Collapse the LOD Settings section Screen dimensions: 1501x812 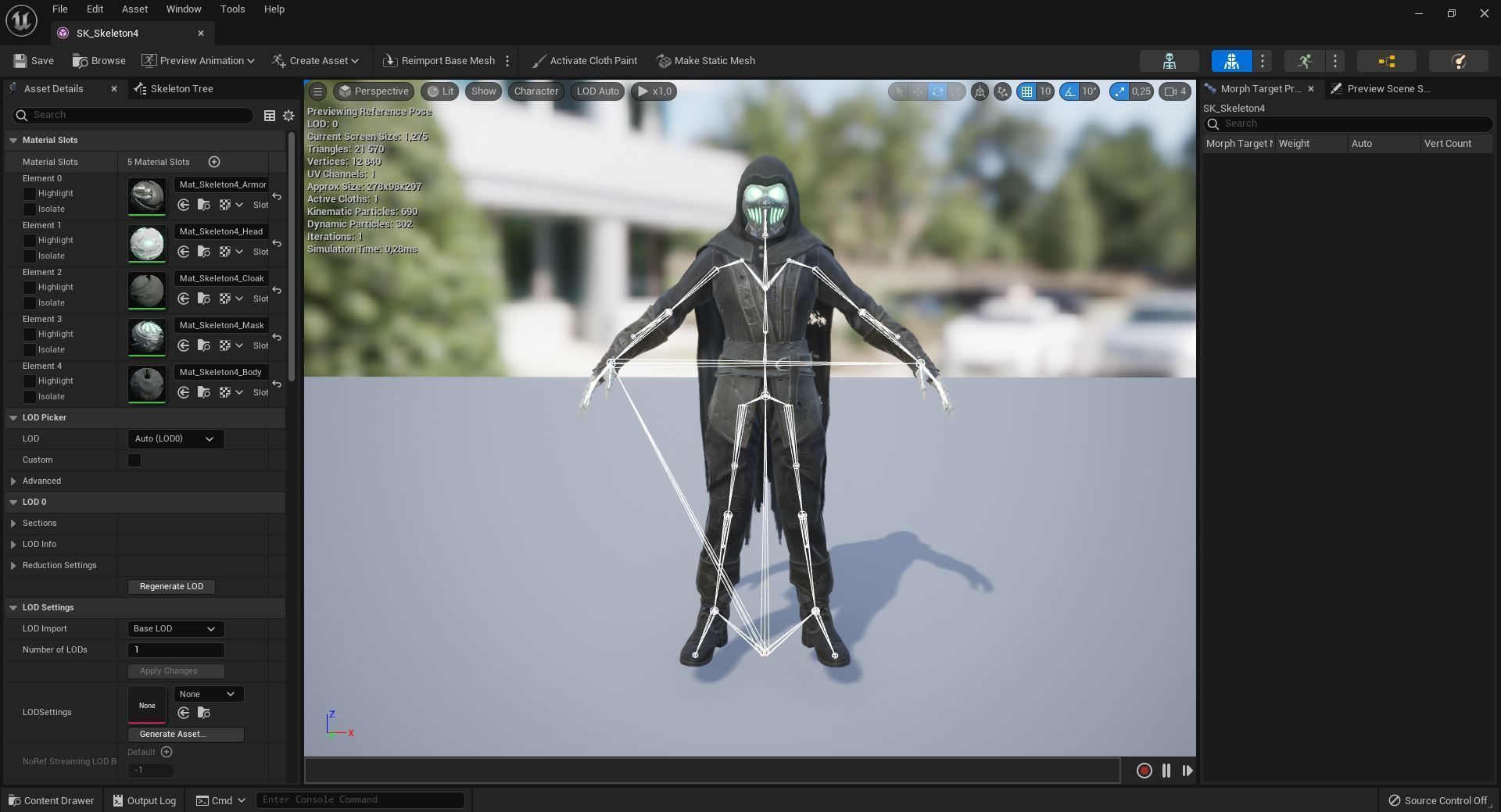(13, 608)
